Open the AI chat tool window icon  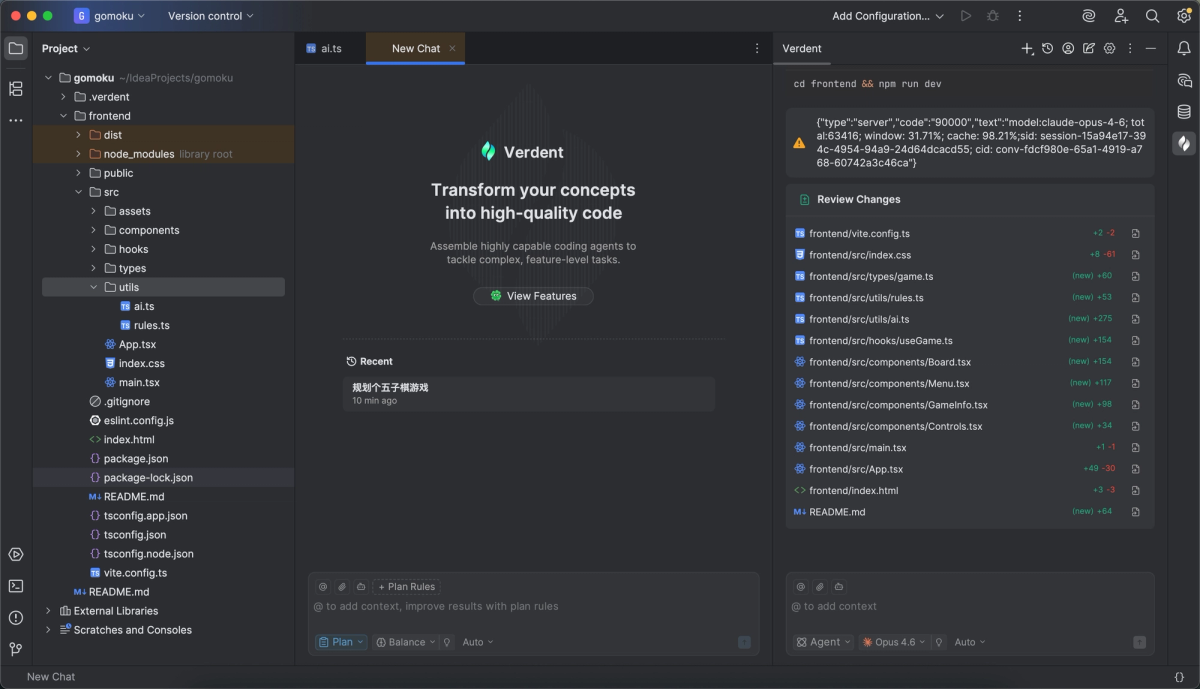point(1184,80)
